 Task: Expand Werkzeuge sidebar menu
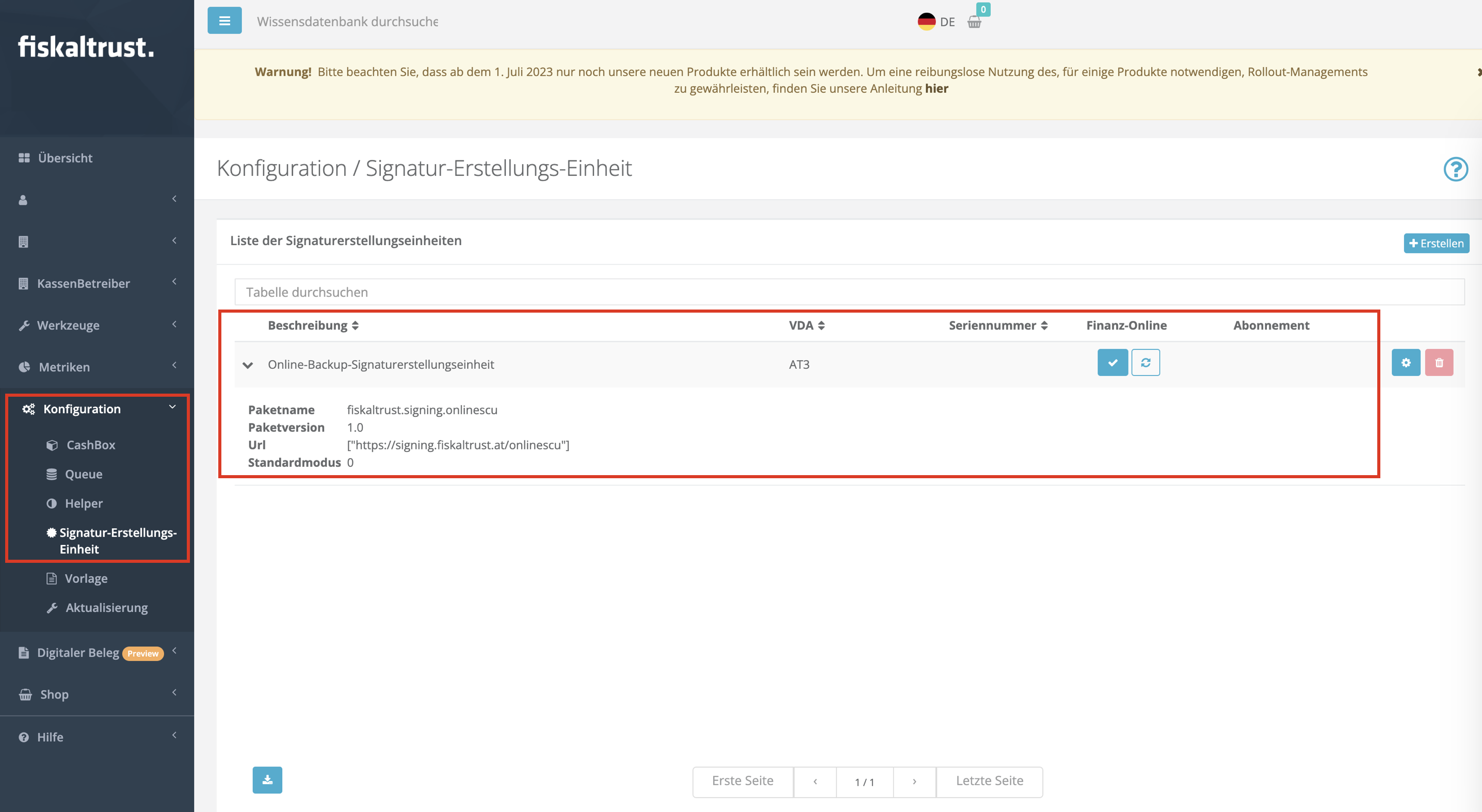pos(96,325)
